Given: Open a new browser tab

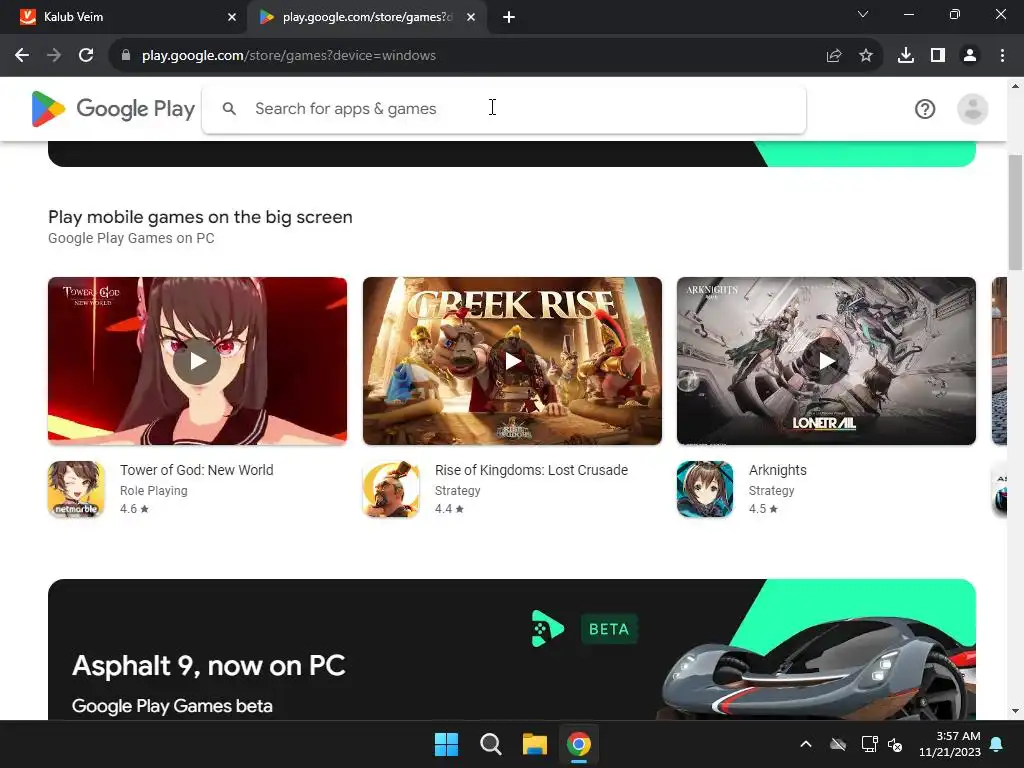Looking at the screenshot, I should click(509, 17).
